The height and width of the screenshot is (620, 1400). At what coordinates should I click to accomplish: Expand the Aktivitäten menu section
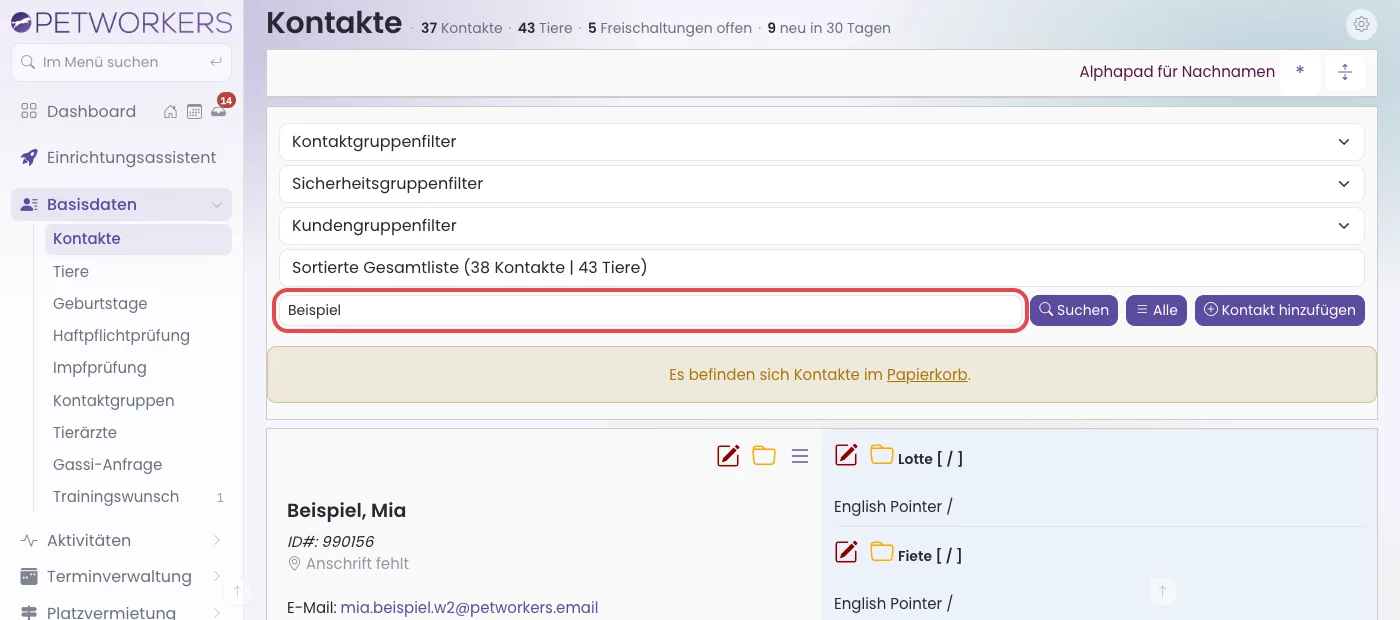tap(121, 540)
